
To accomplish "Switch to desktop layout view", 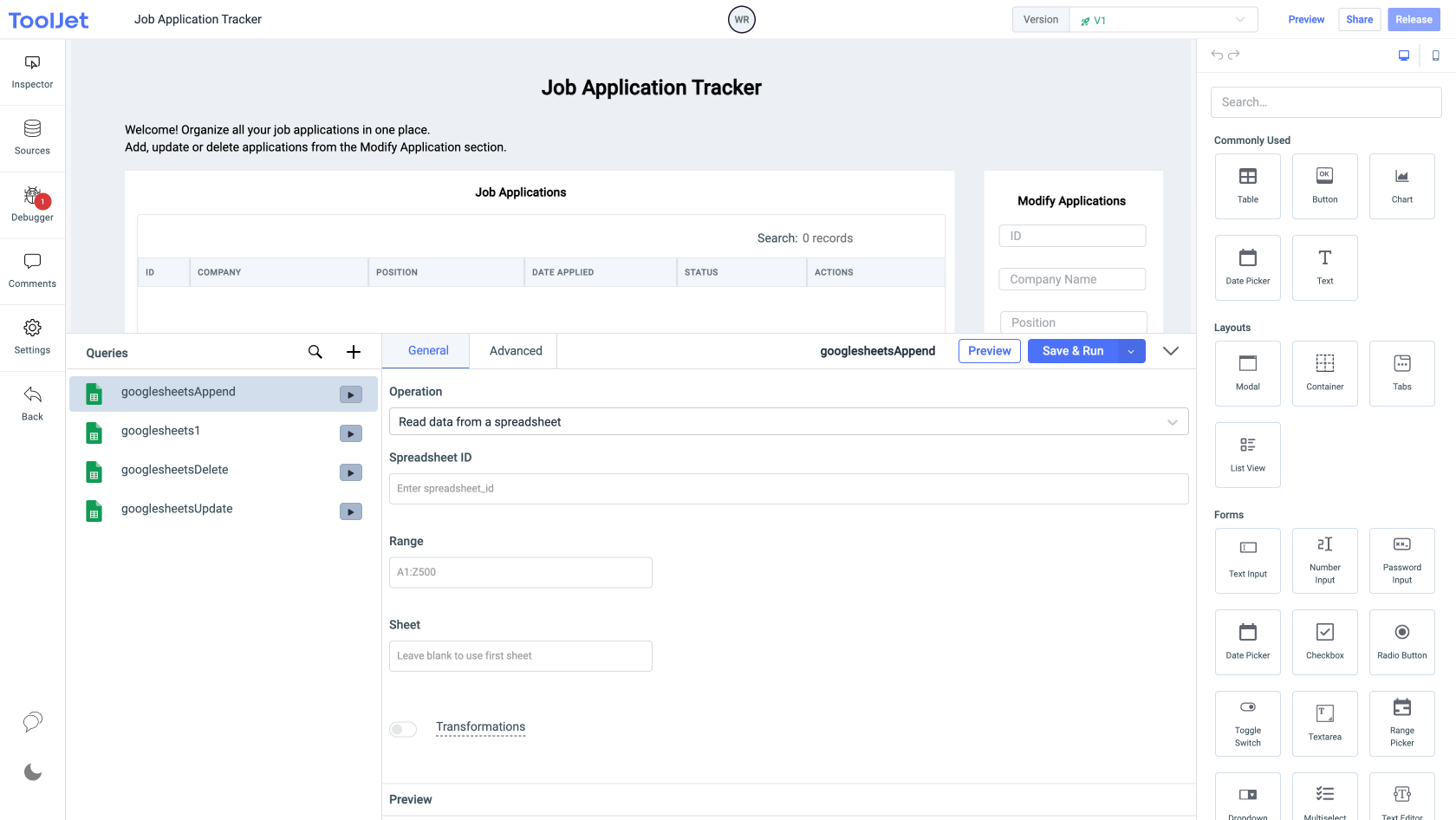I will tap(1404, 55).
